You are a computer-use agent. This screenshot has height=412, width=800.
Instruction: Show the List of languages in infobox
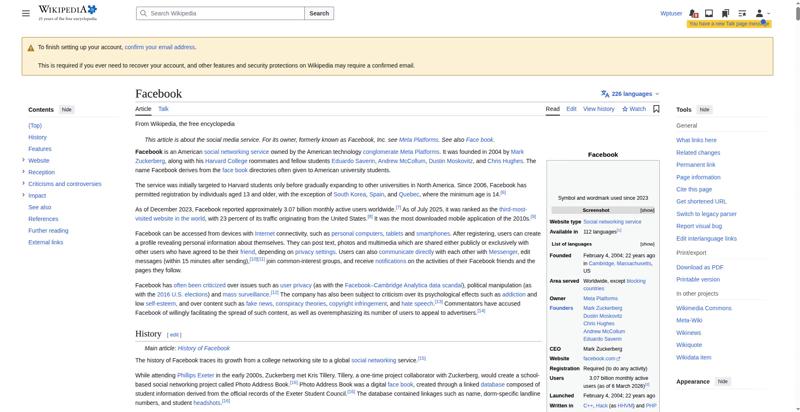click(x=647, y=244)
